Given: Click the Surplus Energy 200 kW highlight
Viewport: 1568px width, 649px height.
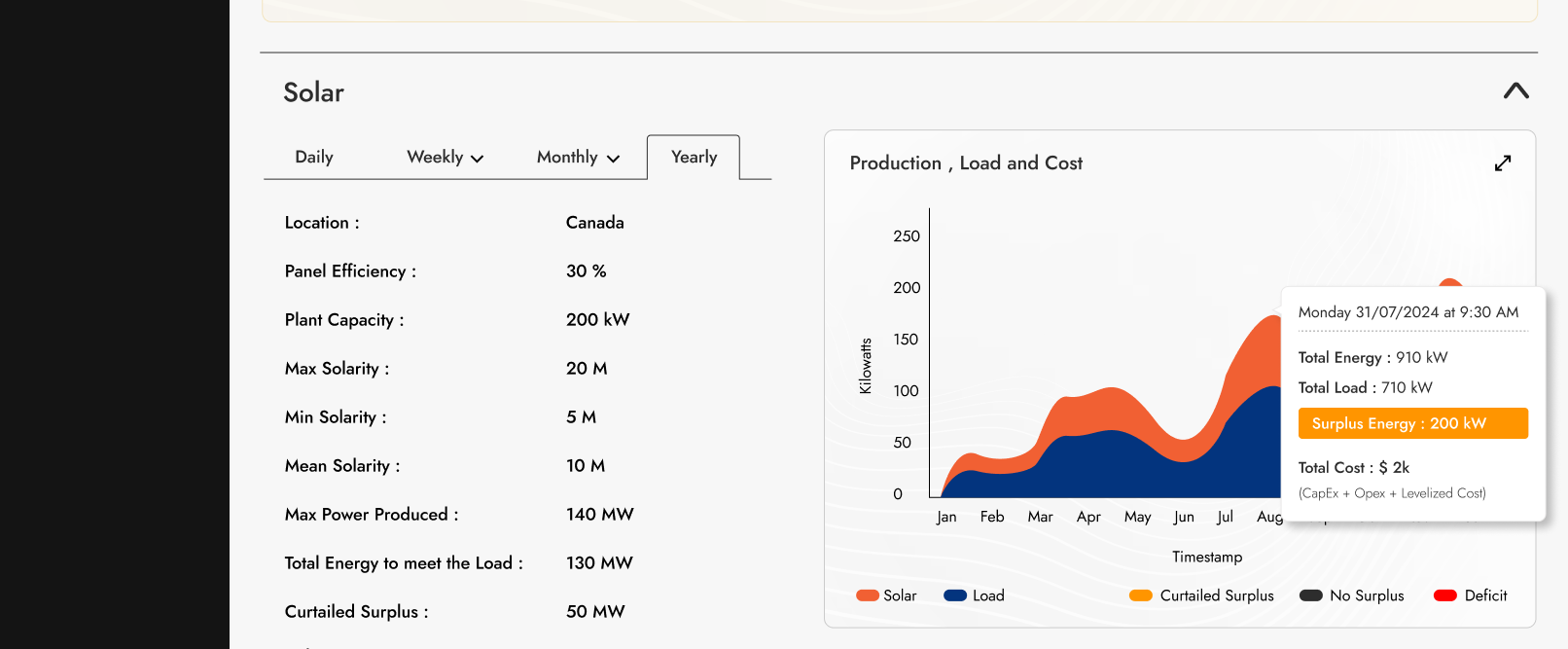Looking at the screenshot, I should click(1412, 423).
